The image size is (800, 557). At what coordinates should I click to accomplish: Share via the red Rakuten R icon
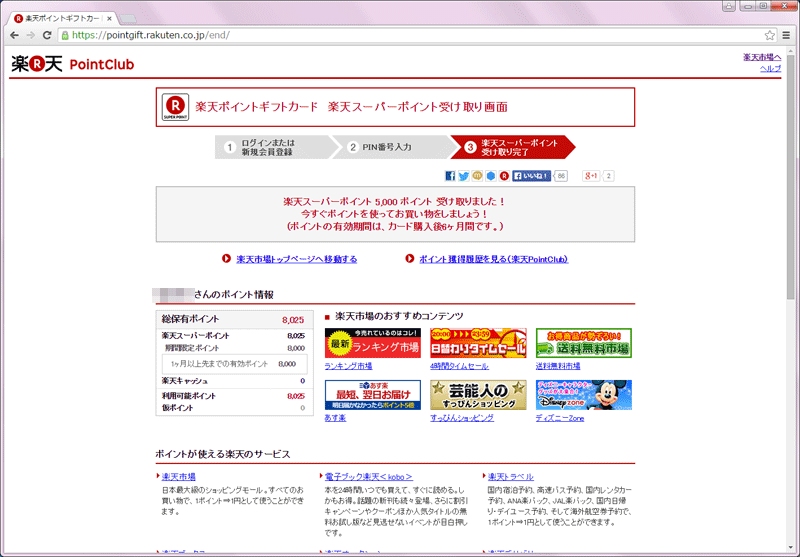(x=504, y=176)
